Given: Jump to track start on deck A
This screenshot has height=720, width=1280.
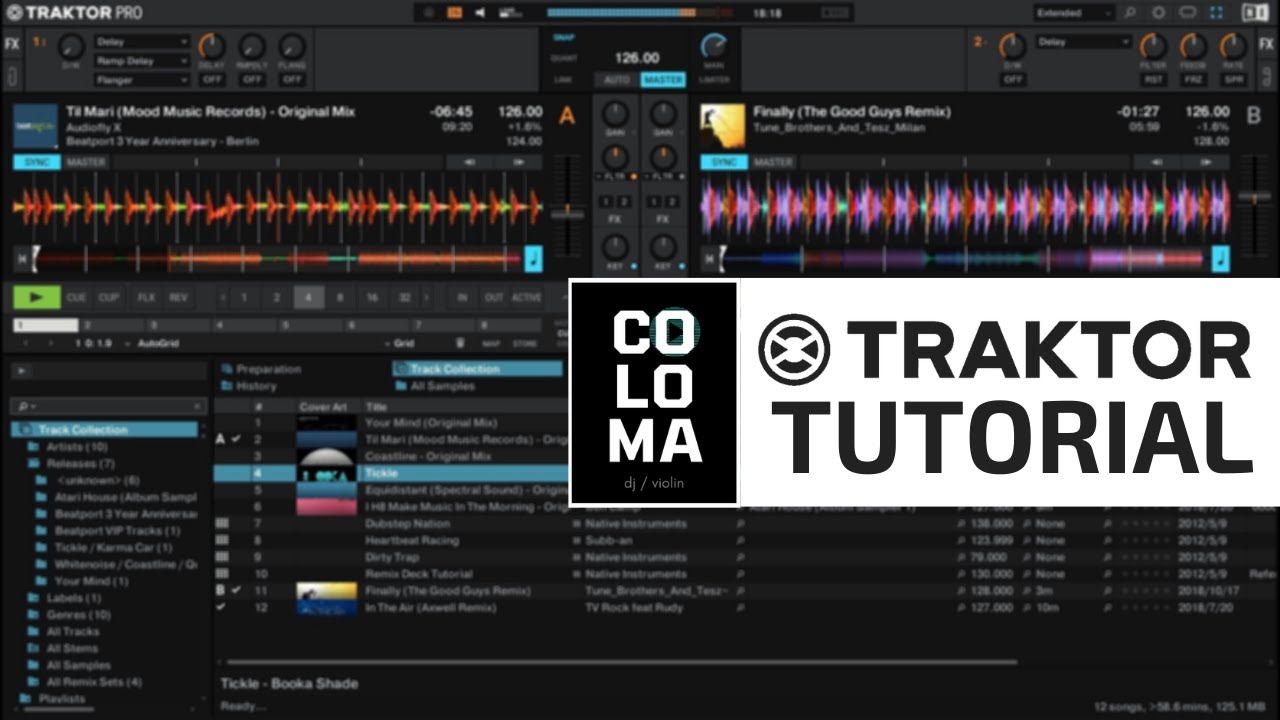Looking at the screenshot, I should tap(21, 259).
